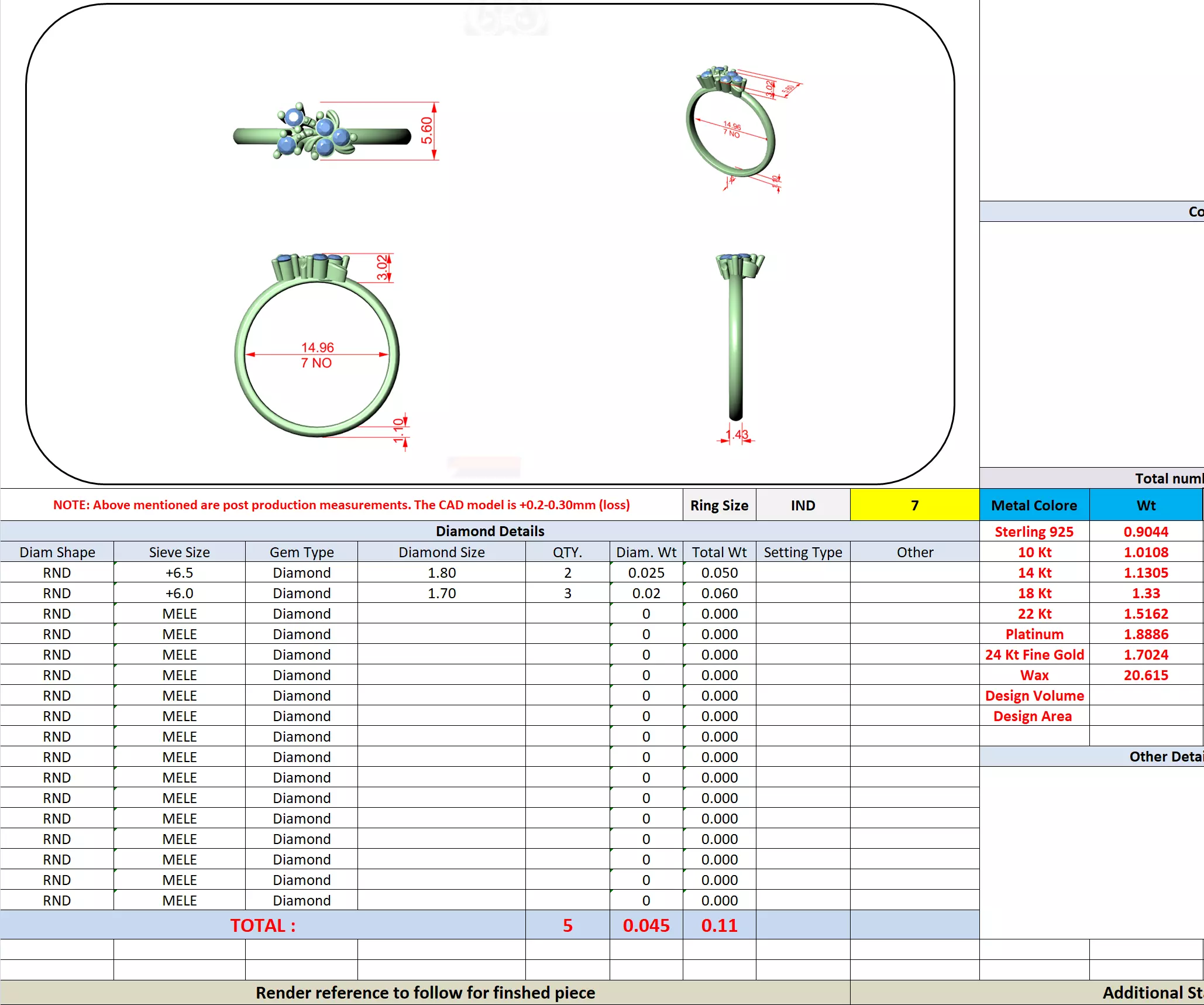Click the Design Volume label cell
The image size is (1204, 1005).
click(1034, 695)
